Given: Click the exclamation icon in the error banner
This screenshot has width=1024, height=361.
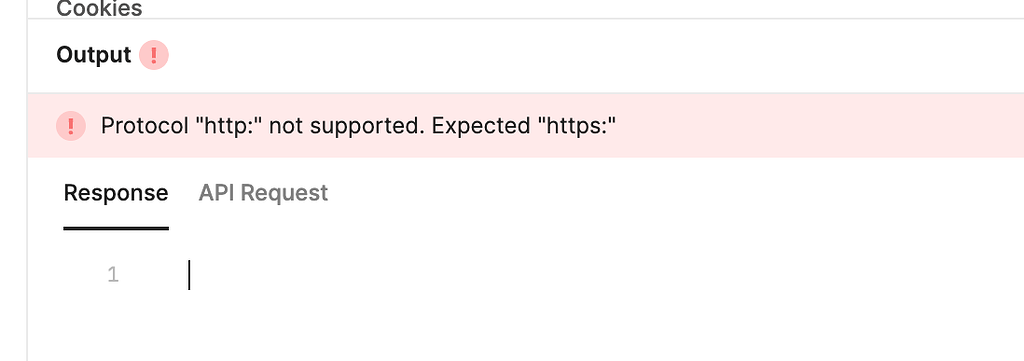Looking at the screenshot, I should click(71, 125).
